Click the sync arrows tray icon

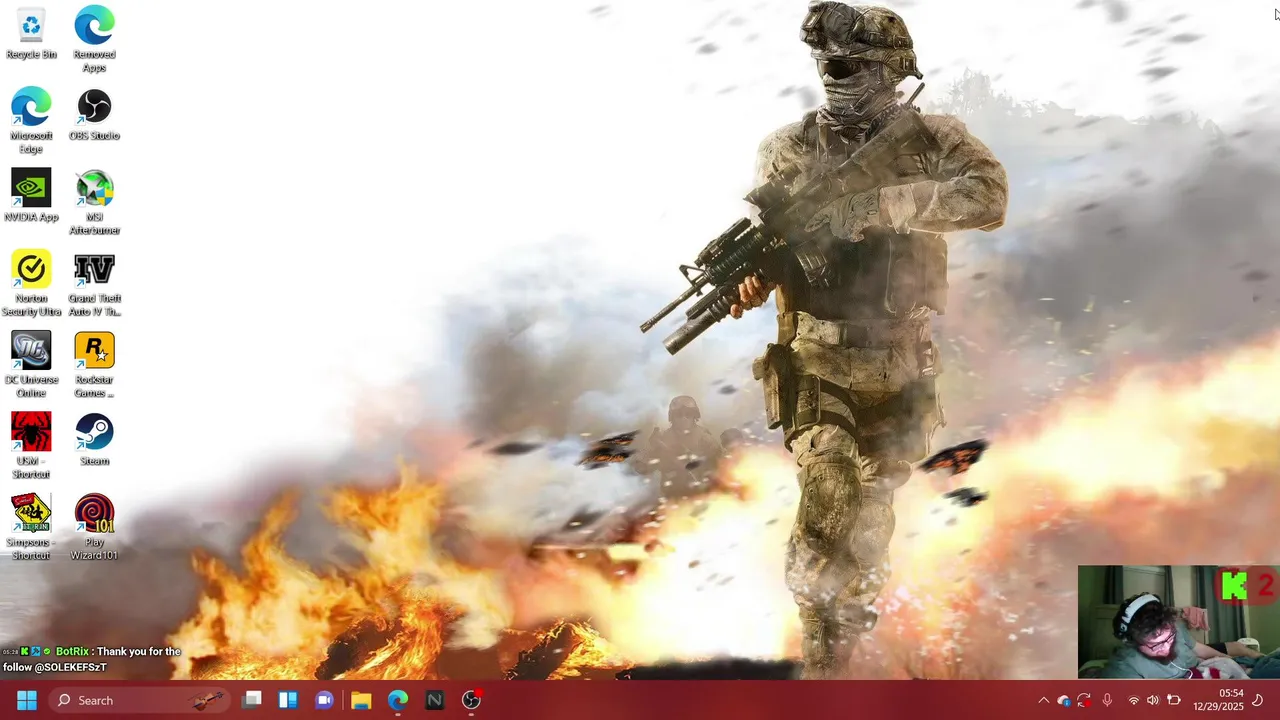point(1084,700)
